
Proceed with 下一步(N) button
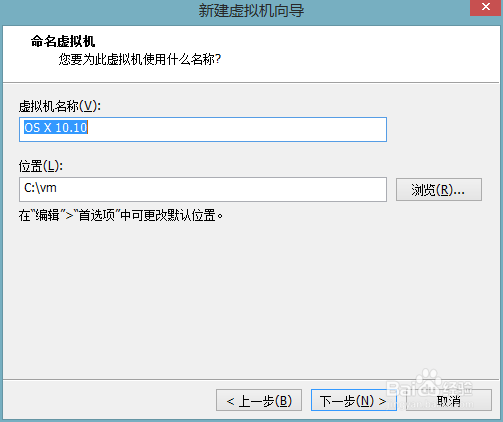click(354, 400)
